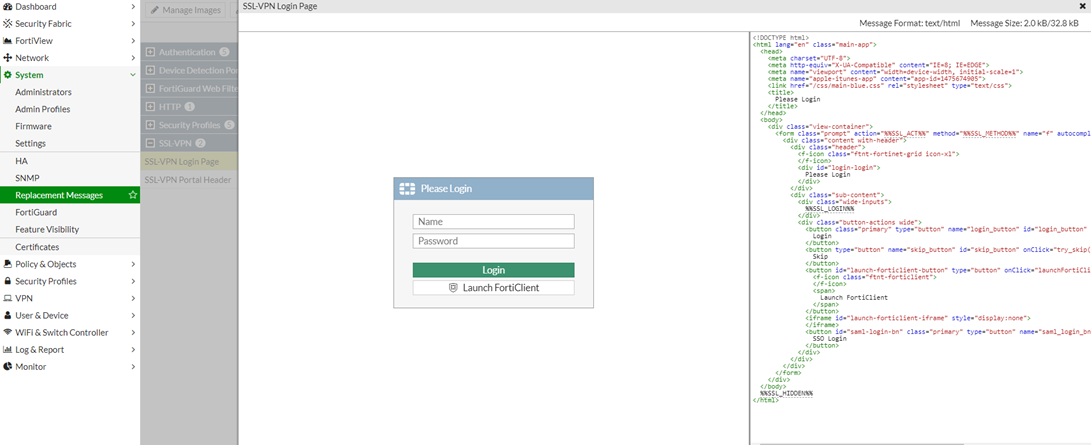Click the green Login button
1091x445 pixels.
point(493,270)
